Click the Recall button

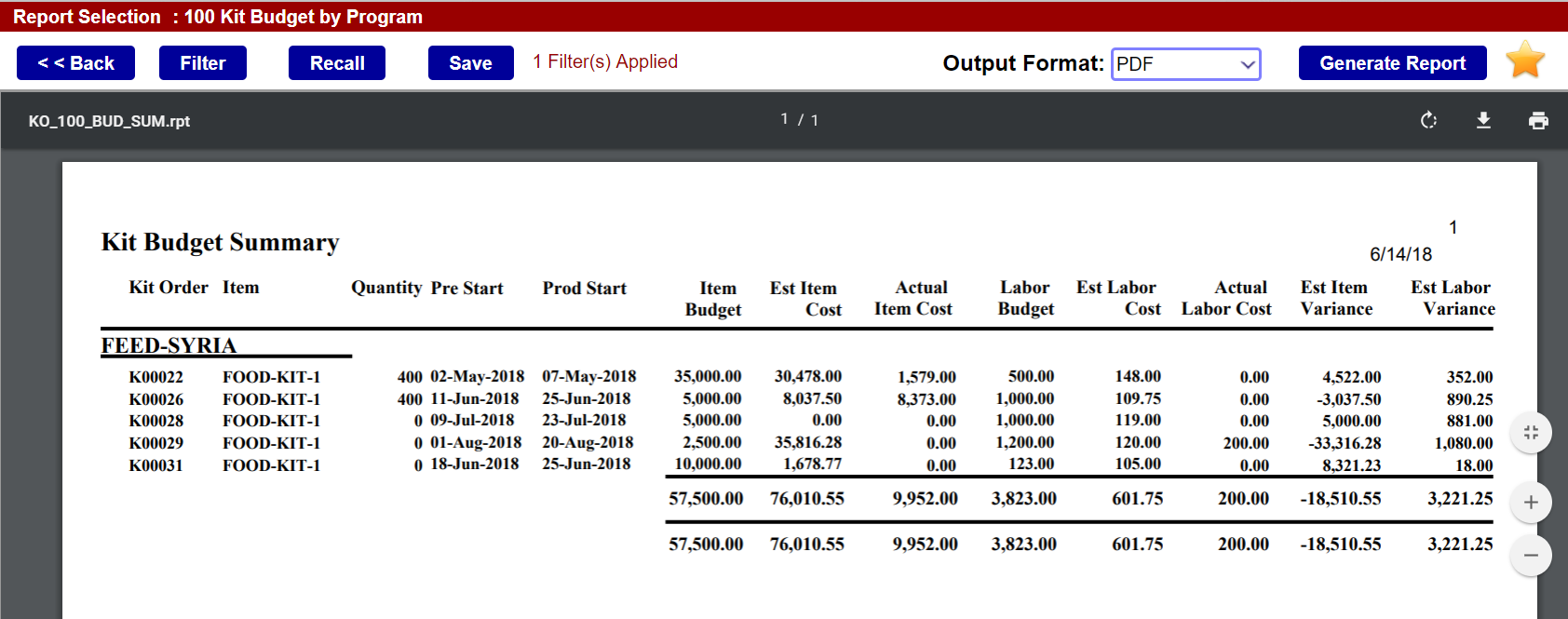(x=337, y=63)
